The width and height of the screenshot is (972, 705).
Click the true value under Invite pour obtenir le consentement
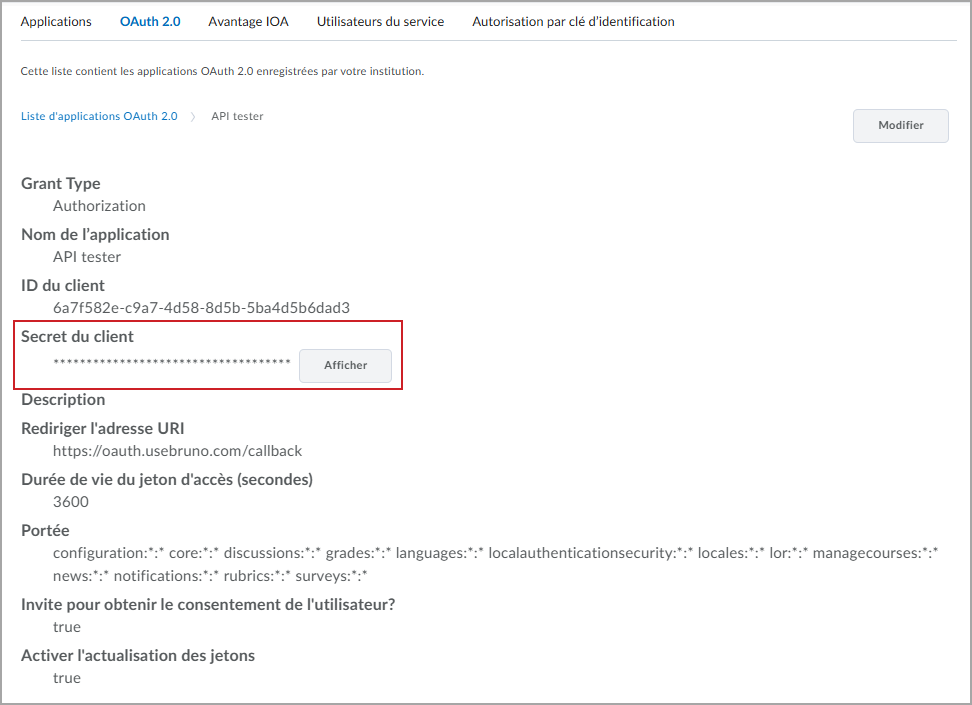point(67,627)
